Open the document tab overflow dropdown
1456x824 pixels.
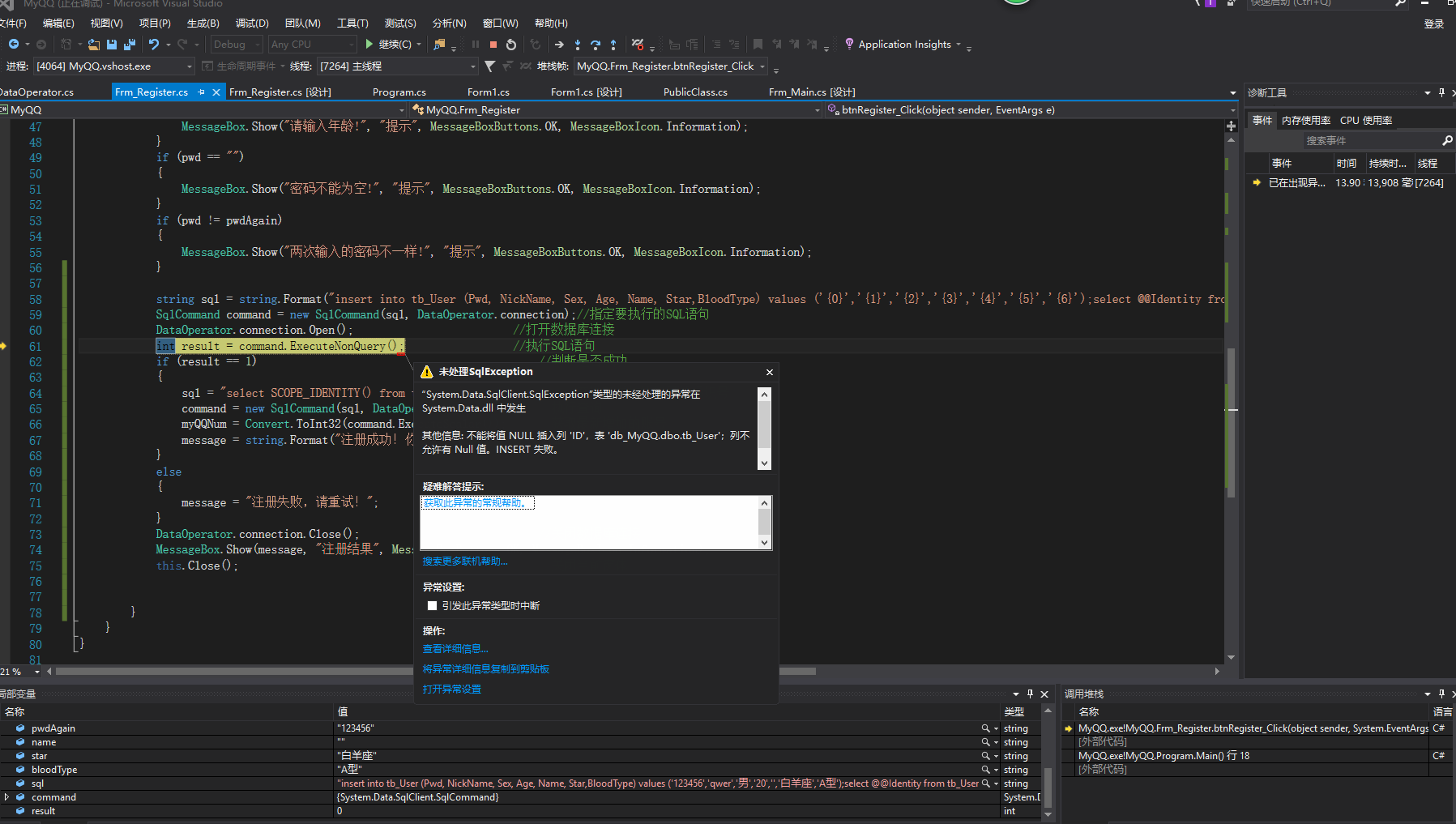[x=1232, y=93]
